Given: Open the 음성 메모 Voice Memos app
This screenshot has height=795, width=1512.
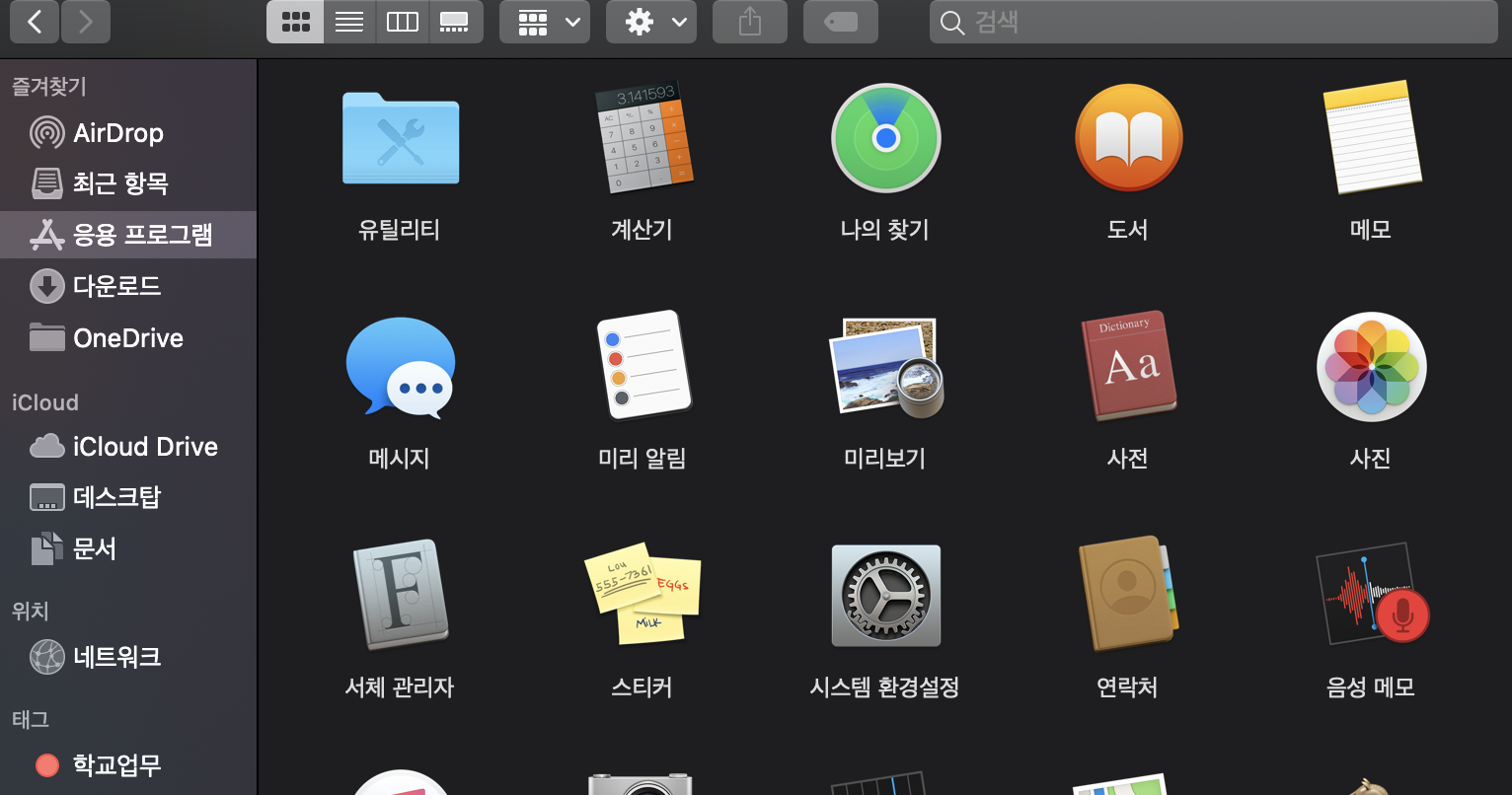Looking at the screenshot, I should point(1371,595).
